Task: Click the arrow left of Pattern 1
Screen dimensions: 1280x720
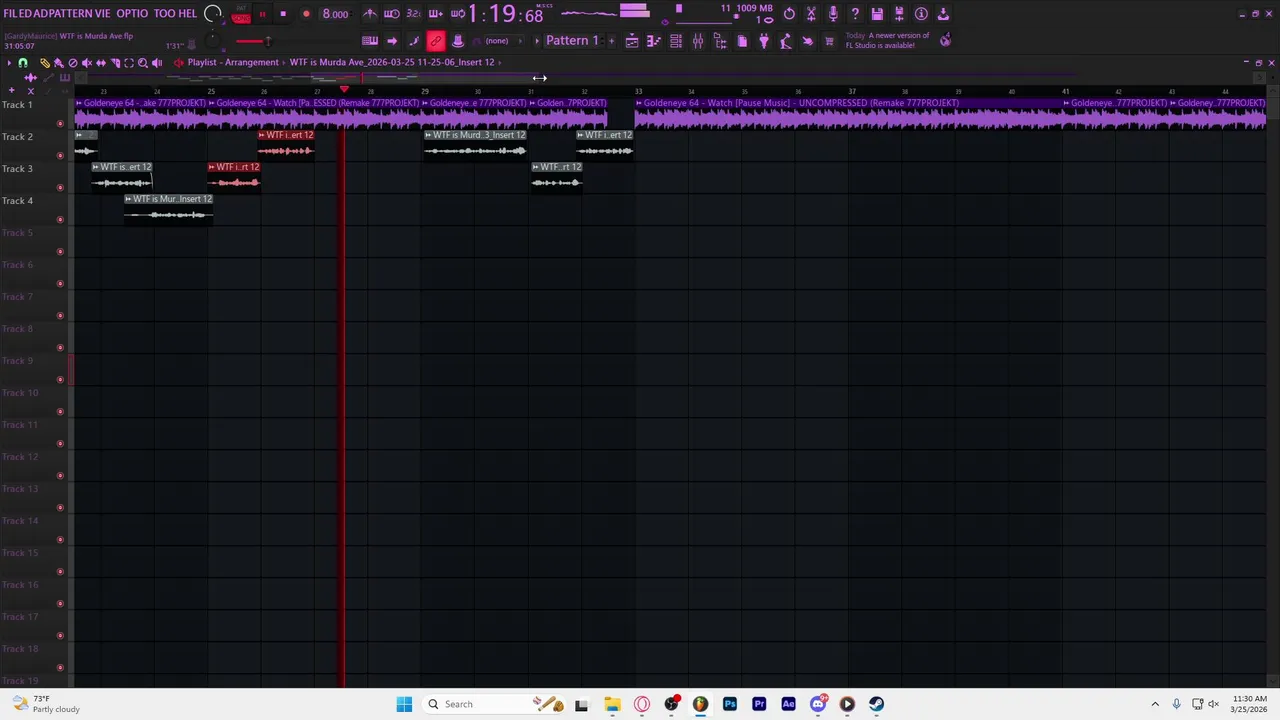Action: [537, 41]
